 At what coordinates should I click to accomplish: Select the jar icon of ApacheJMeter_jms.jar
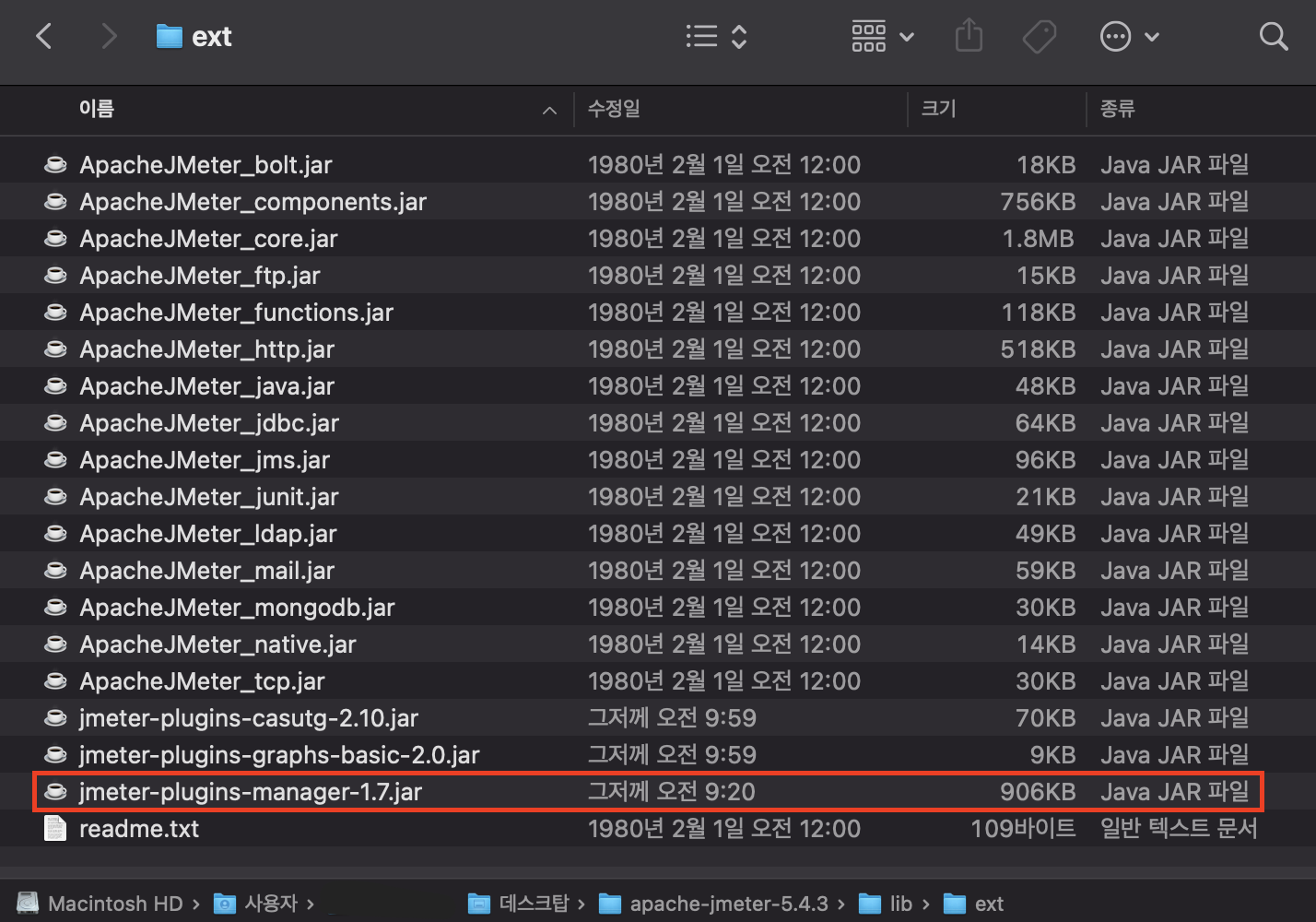pos(55,460)
